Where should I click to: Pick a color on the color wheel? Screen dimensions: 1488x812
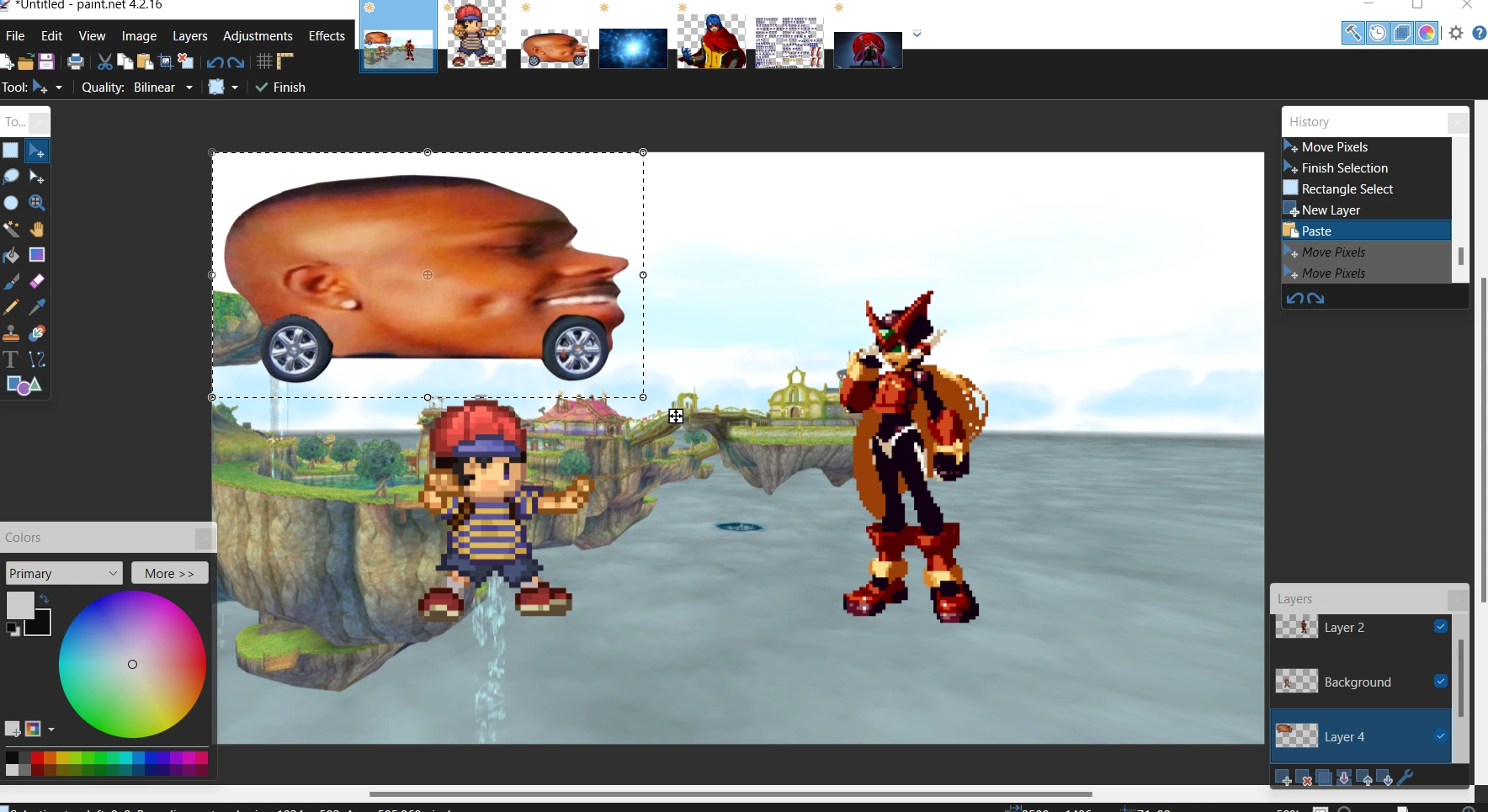132,664
